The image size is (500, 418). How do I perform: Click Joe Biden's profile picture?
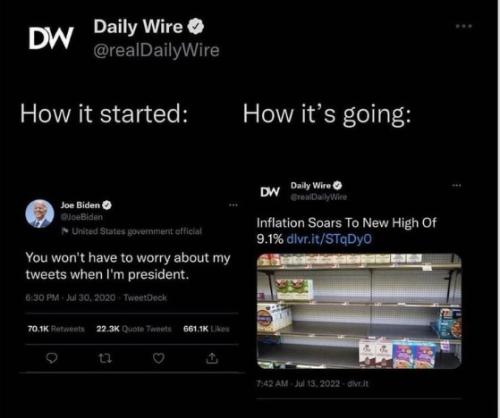(x=40, y=214)
